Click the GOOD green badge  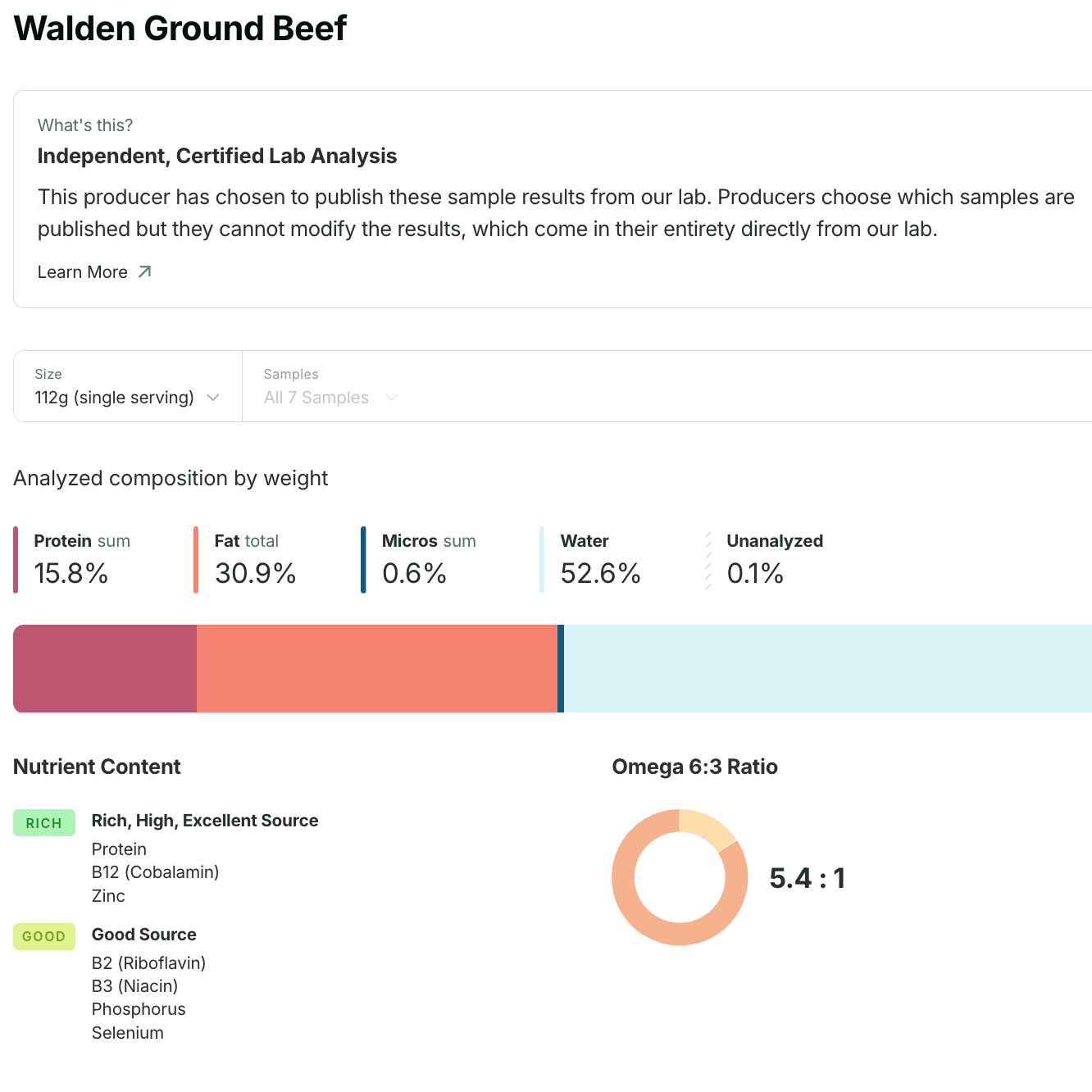point(44,936)
